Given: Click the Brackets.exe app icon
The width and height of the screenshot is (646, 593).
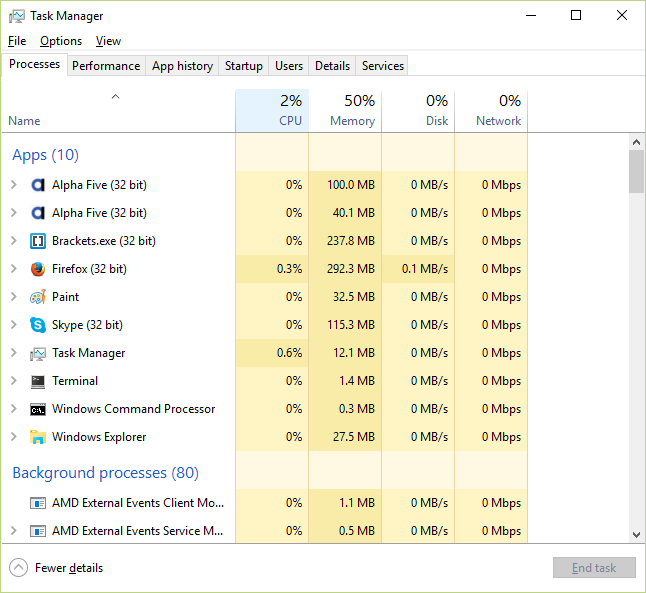Looking at the screenshot, I should tap(38, 241).
